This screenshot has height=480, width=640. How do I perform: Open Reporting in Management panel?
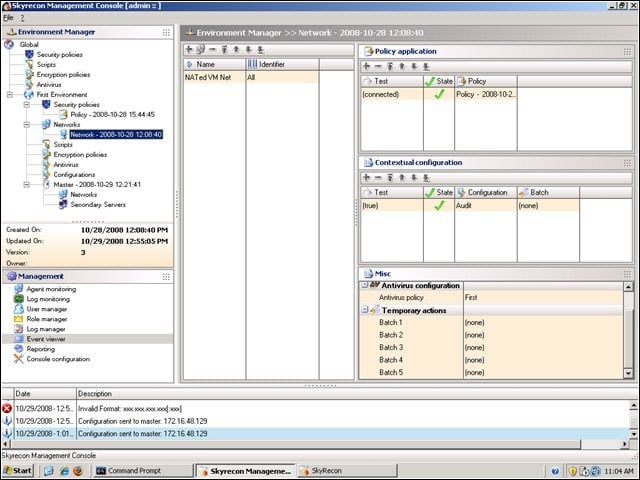pyautogui.click(x=40, y=349)
